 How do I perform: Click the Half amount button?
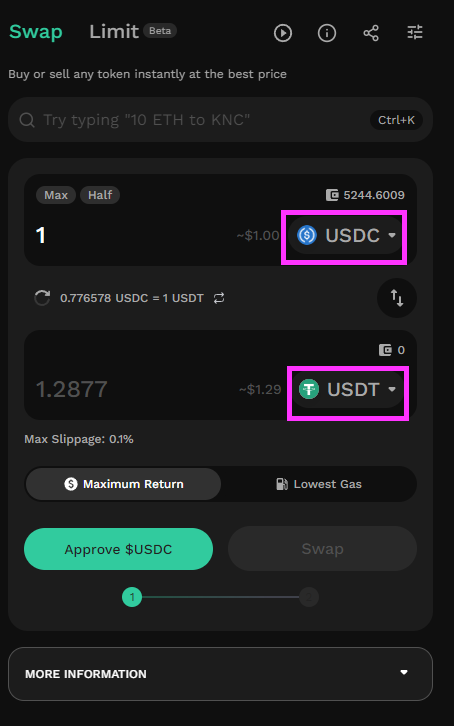(x=100, y=195)
